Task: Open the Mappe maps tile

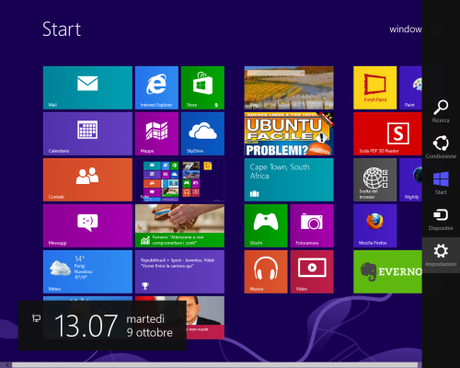Action: click(157, 134)
